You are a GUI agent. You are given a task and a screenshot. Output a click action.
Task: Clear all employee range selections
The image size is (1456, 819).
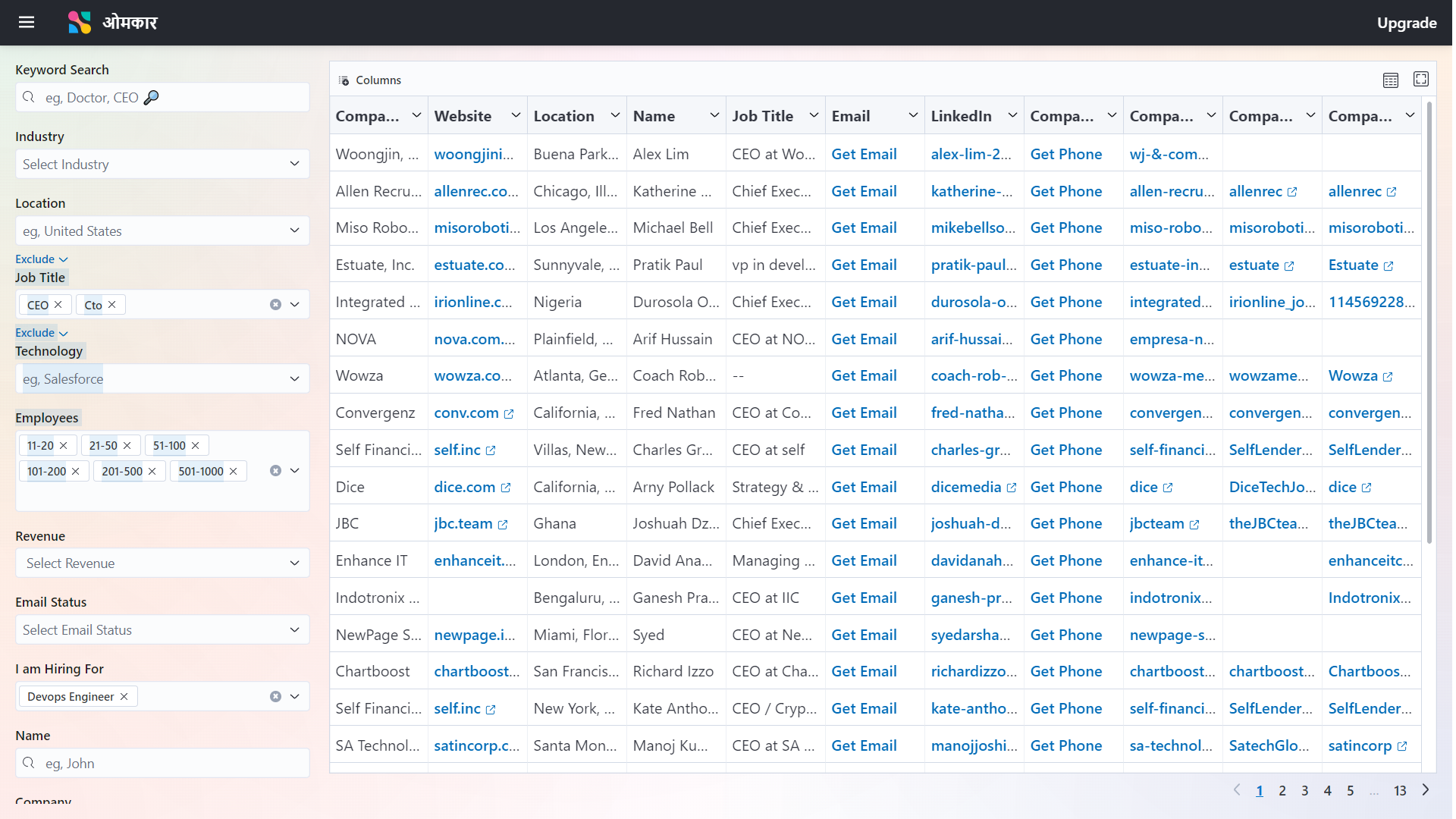point(275,471)
